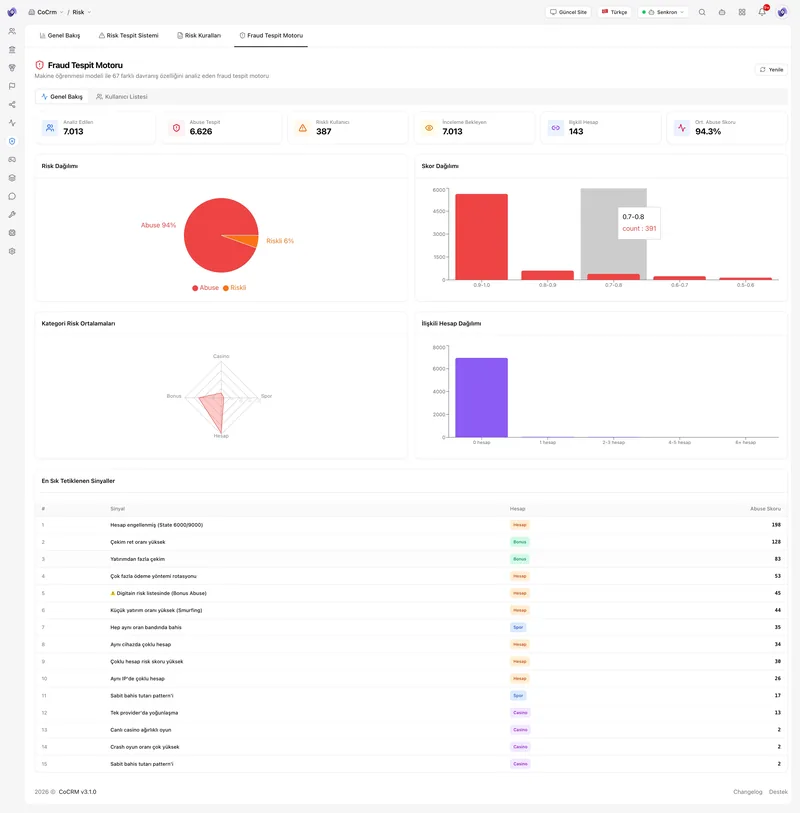Viewport: 800px width, 813px height.
Task: Select the flag icon in the left sidebar
Action: [x=12, y=86]
